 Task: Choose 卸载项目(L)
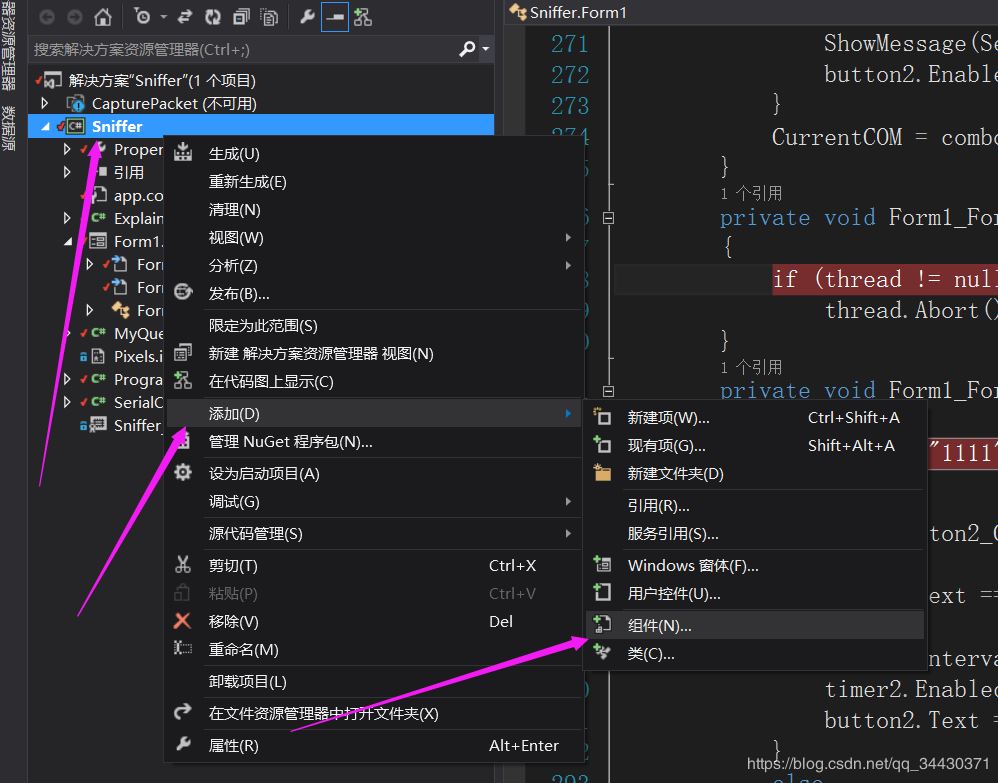pyautogui.click(x=374, y=681)
